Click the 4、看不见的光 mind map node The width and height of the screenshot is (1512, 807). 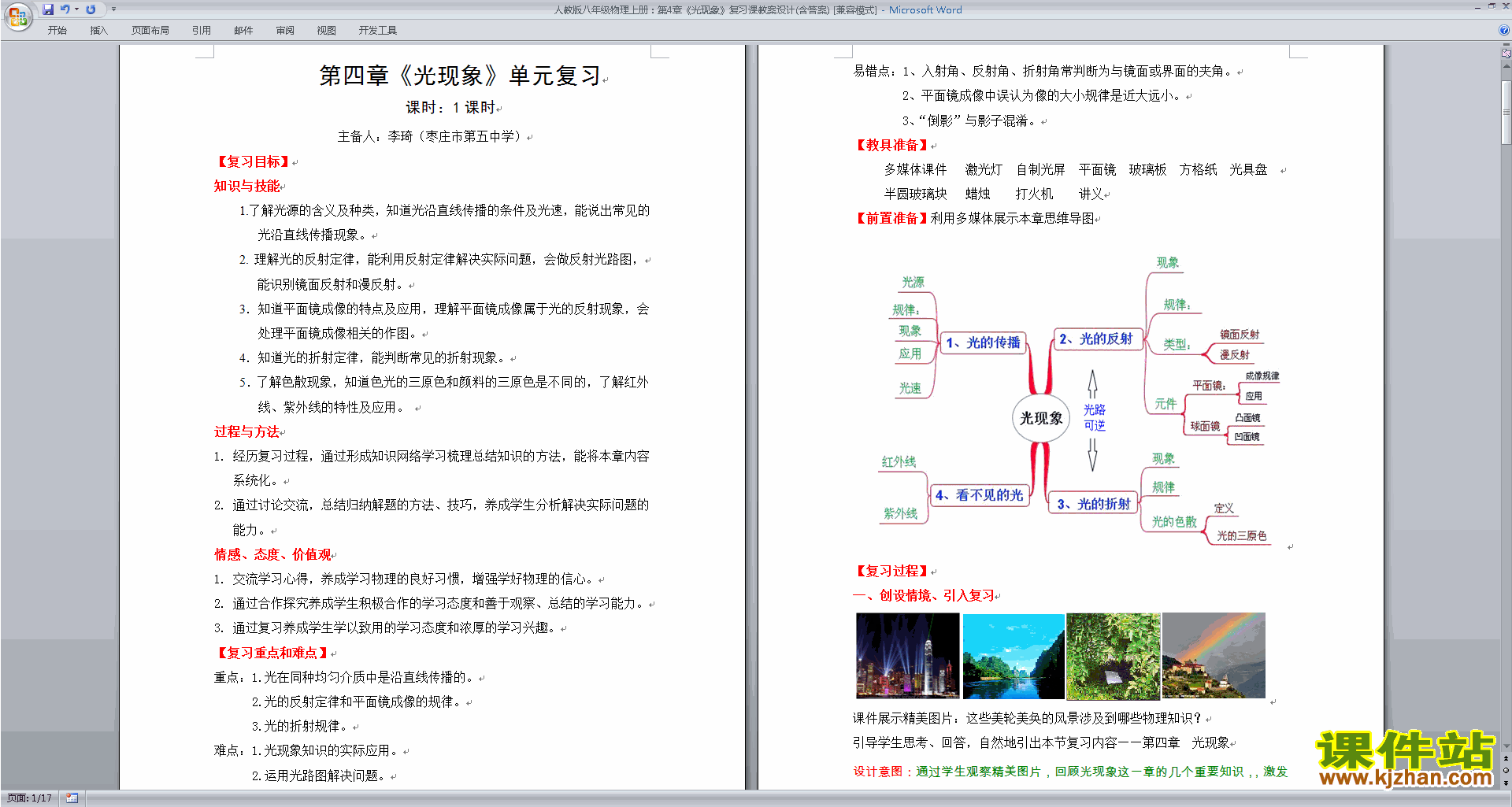click(979, 494)
